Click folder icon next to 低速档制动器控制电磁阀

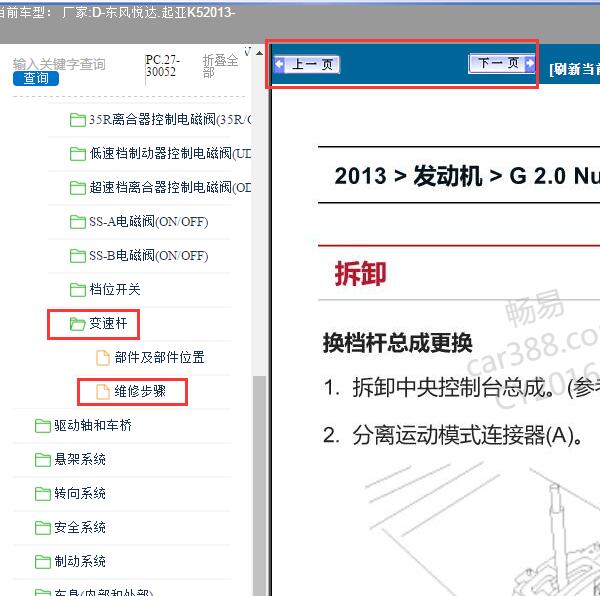pyautogui.click(x=78, y=154)
